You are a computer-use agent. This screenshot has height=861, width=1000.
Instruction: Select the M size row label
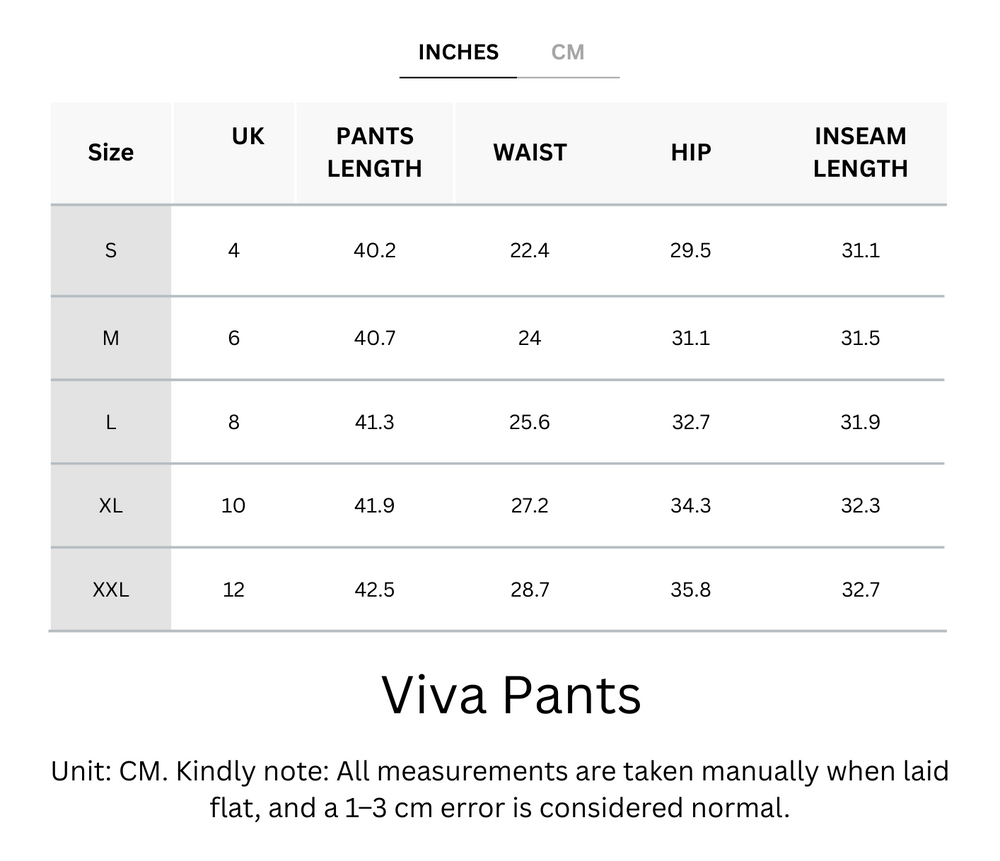[x=110, y=337]
